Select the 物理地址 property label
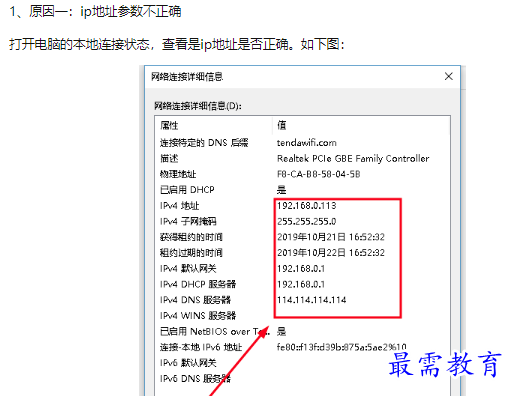Viewport: 510px width, 396px height. point(178,174)
